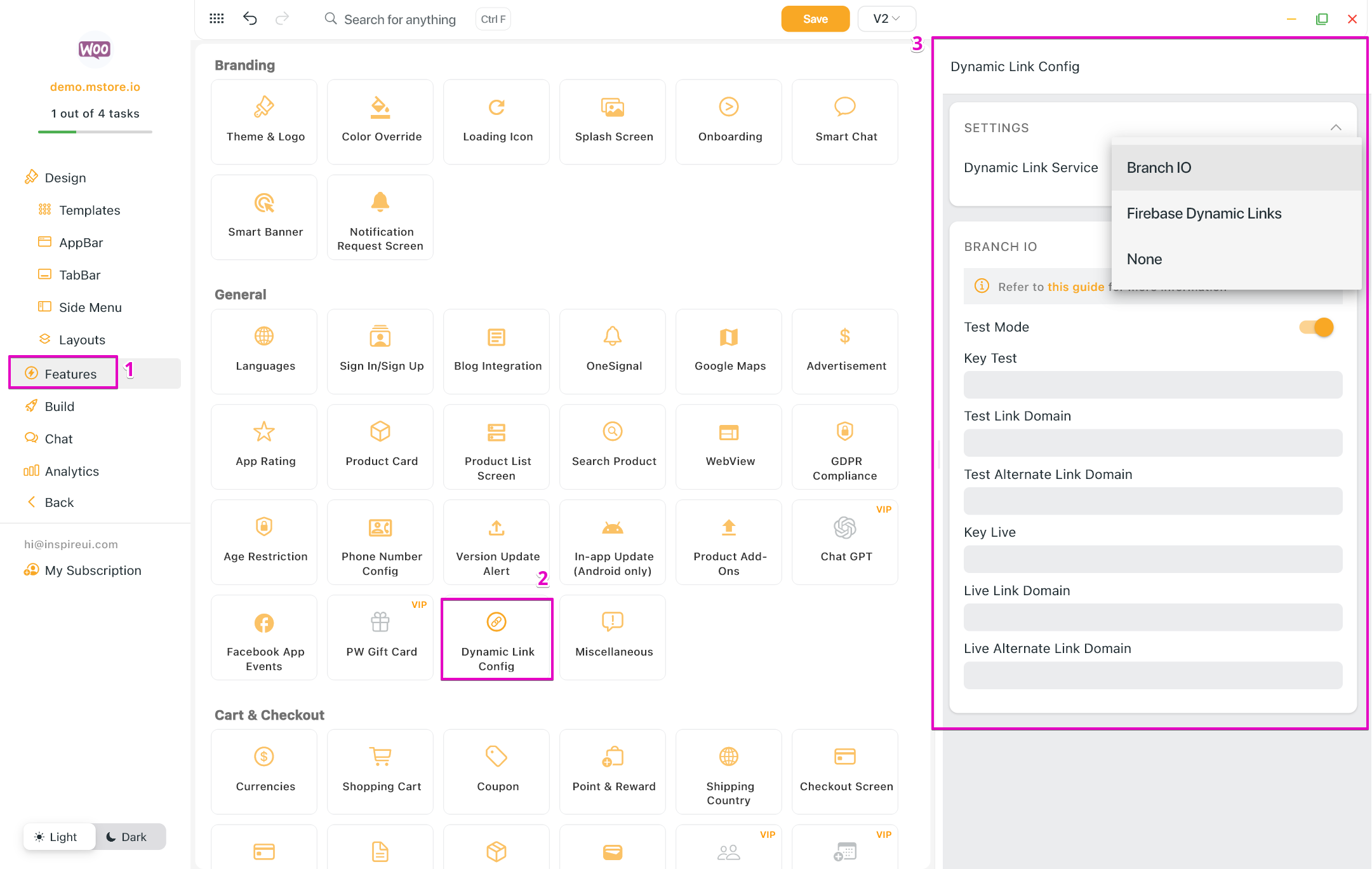The image size is (1372, 869).
Task: Click the orange Save button
Action: (815, 18)
